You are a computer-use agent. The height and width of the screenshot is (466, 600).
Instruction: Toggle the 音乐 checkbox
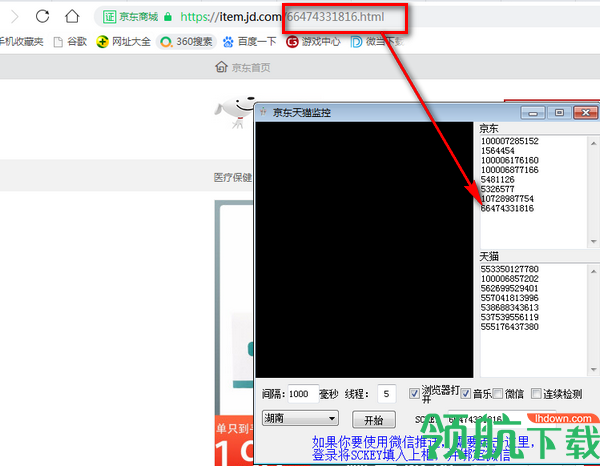(x=465, y=393)
